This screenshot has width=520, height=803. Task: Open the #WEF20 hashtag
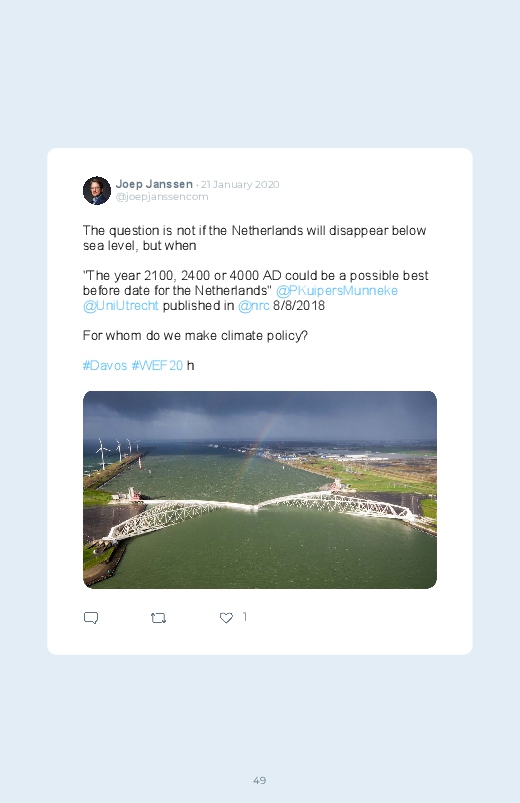coord(157,365)
